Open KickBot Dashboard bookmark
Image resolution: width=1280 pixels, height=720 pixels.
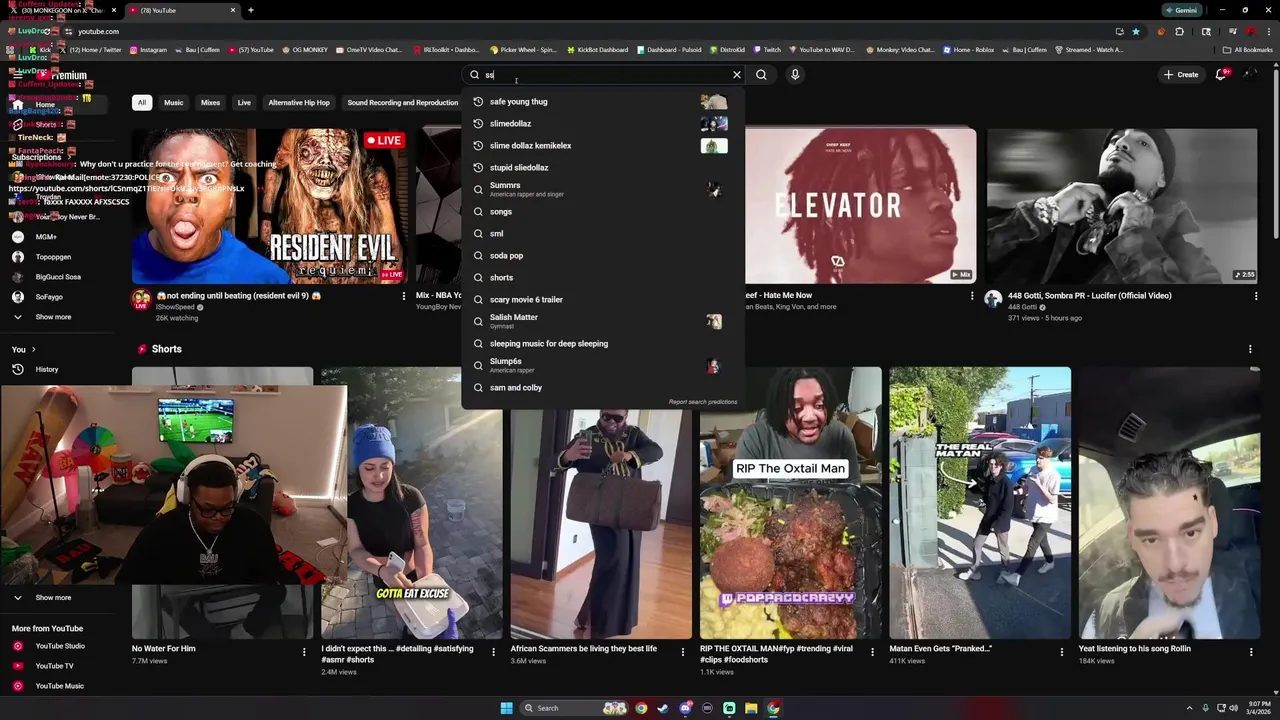(597, 49)
